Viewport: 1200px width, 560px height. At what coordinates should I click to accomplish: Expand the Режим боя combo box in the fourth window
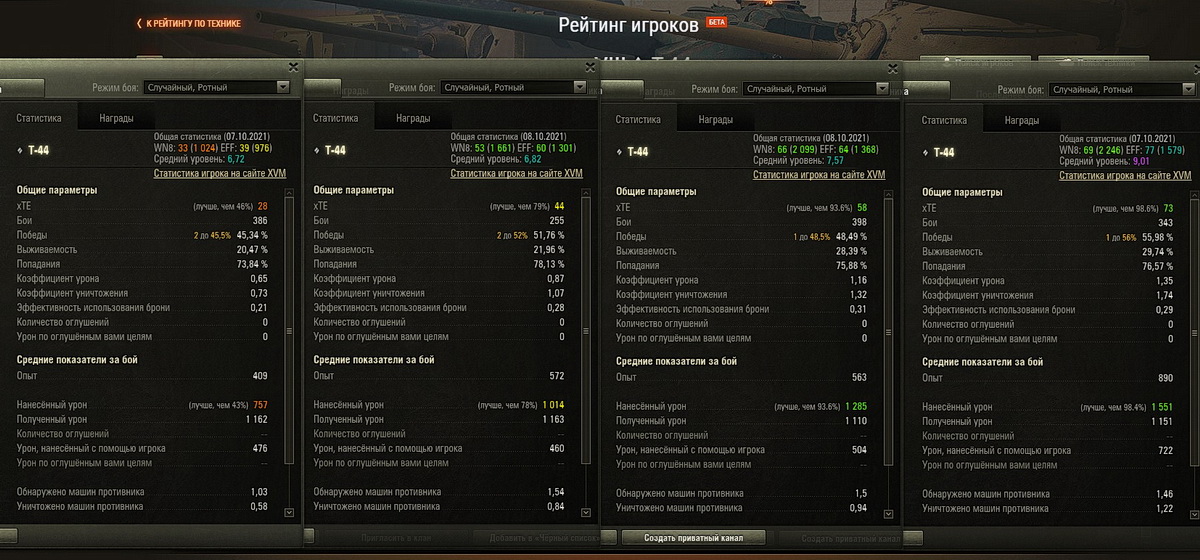pyautogui.click(x=1121, y=90)
